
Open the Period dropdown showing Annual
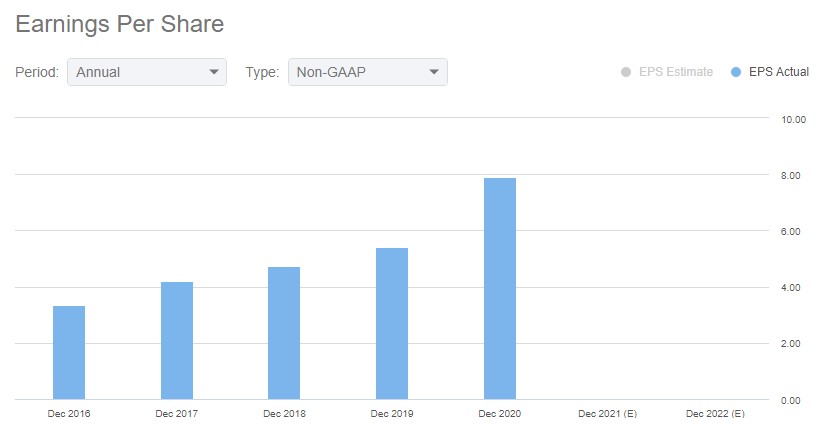tap(147, 72)
